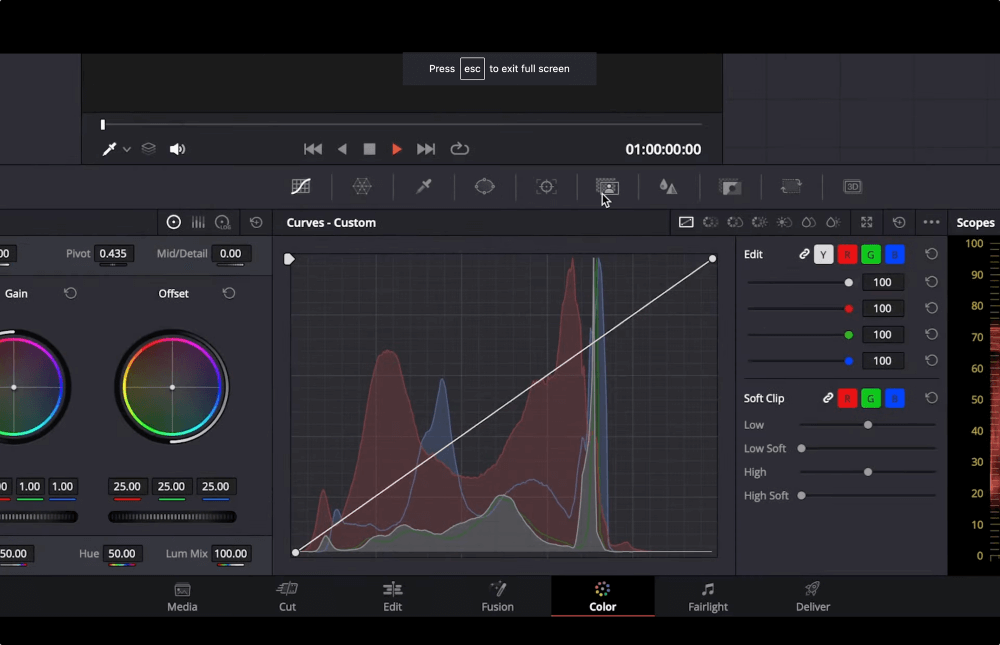
Task: Enable the green Edit channel
Action: click(x=871, y=255)
